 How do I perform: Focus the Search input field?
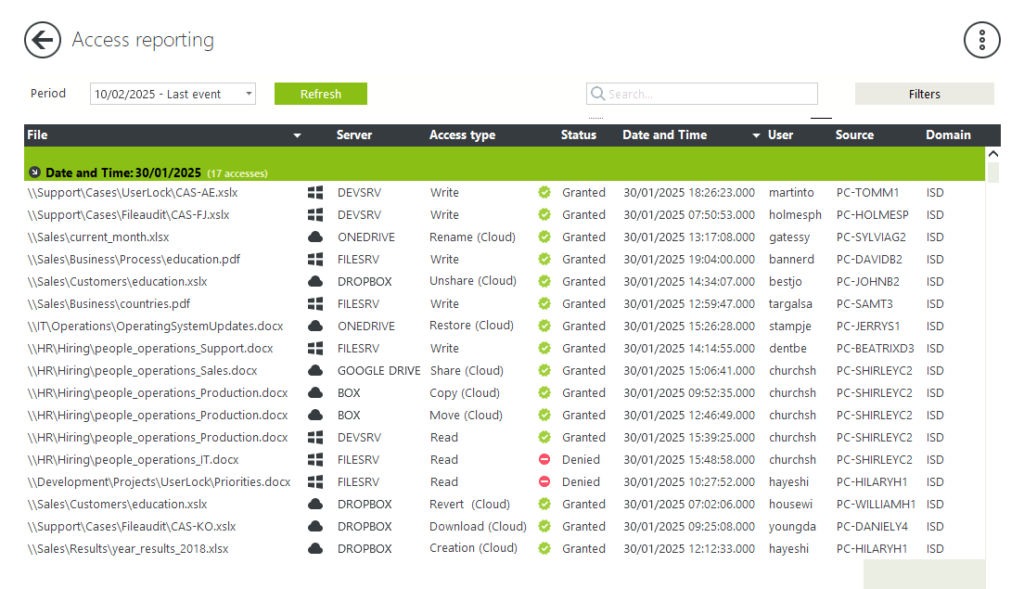[x=710, y=94]
